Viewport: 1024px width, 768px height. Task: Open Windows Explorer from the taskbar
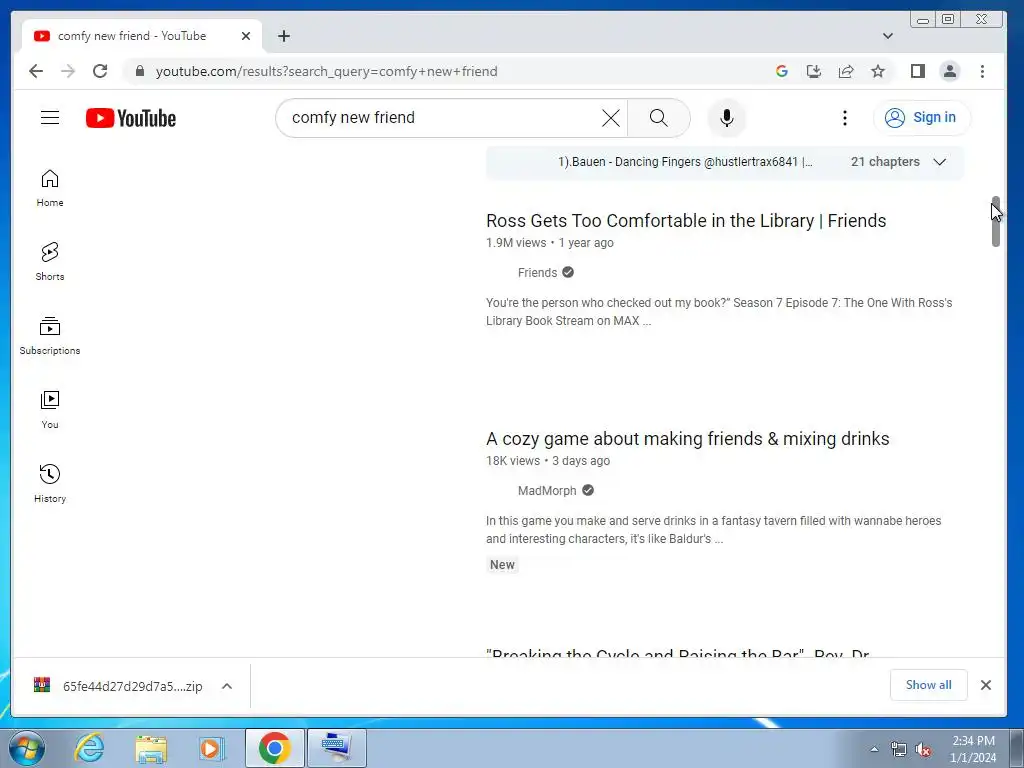[x=151, y=748]
